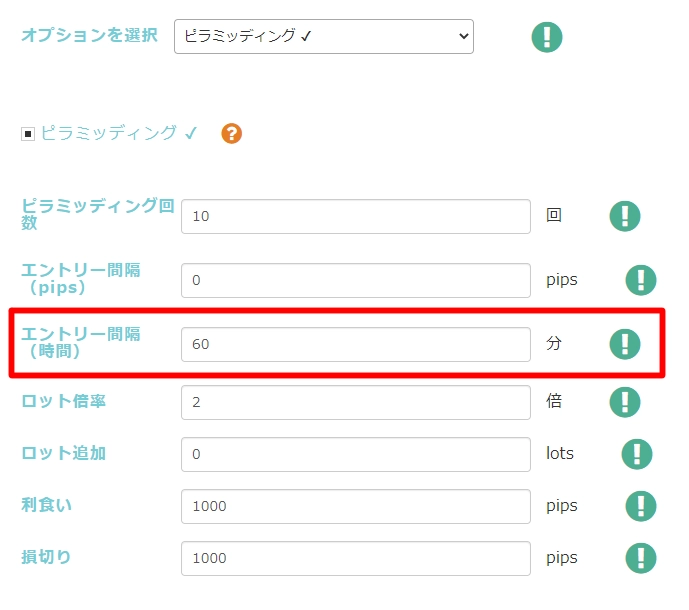Click the 利食い input field
The width and height of the screenshot is (689, 610).
pyautogui.click(x=355, y=506)
